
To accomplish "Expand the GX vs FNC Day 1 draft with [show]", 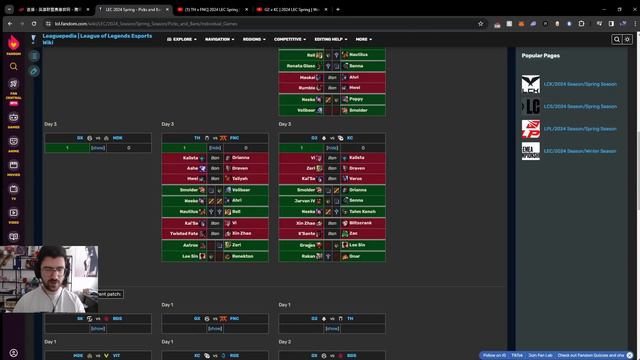I will [x=215, y=329].
